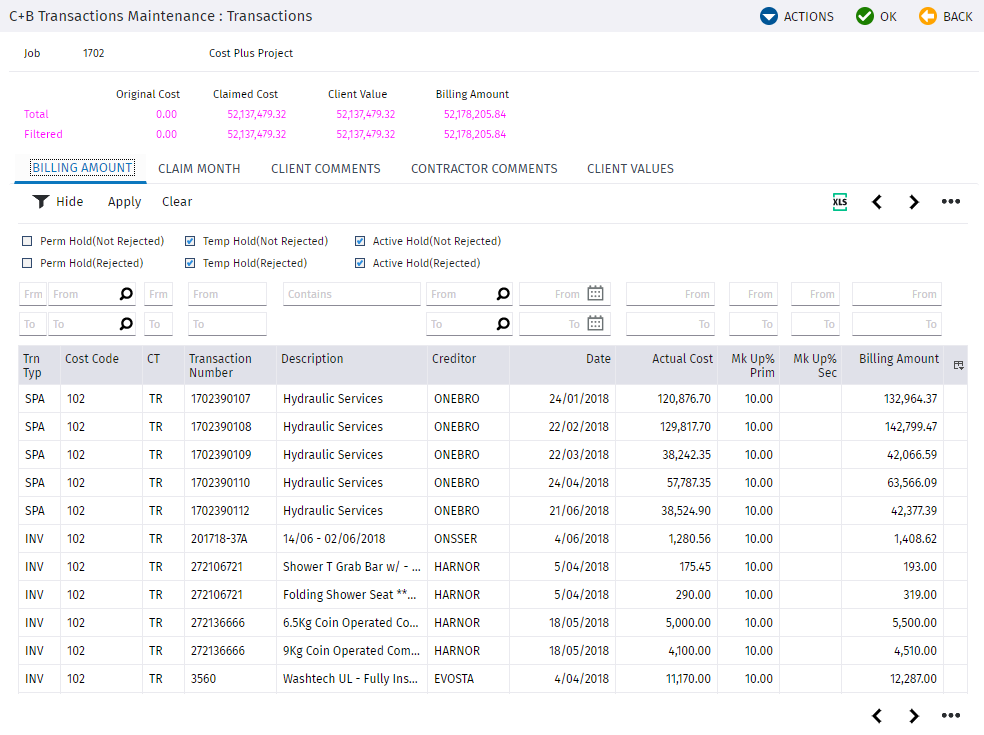The width and height of the screenshot is (984, 735).
Task: Click the OK checkmark button
Action: pyautogui.click(x=876, y=16)
